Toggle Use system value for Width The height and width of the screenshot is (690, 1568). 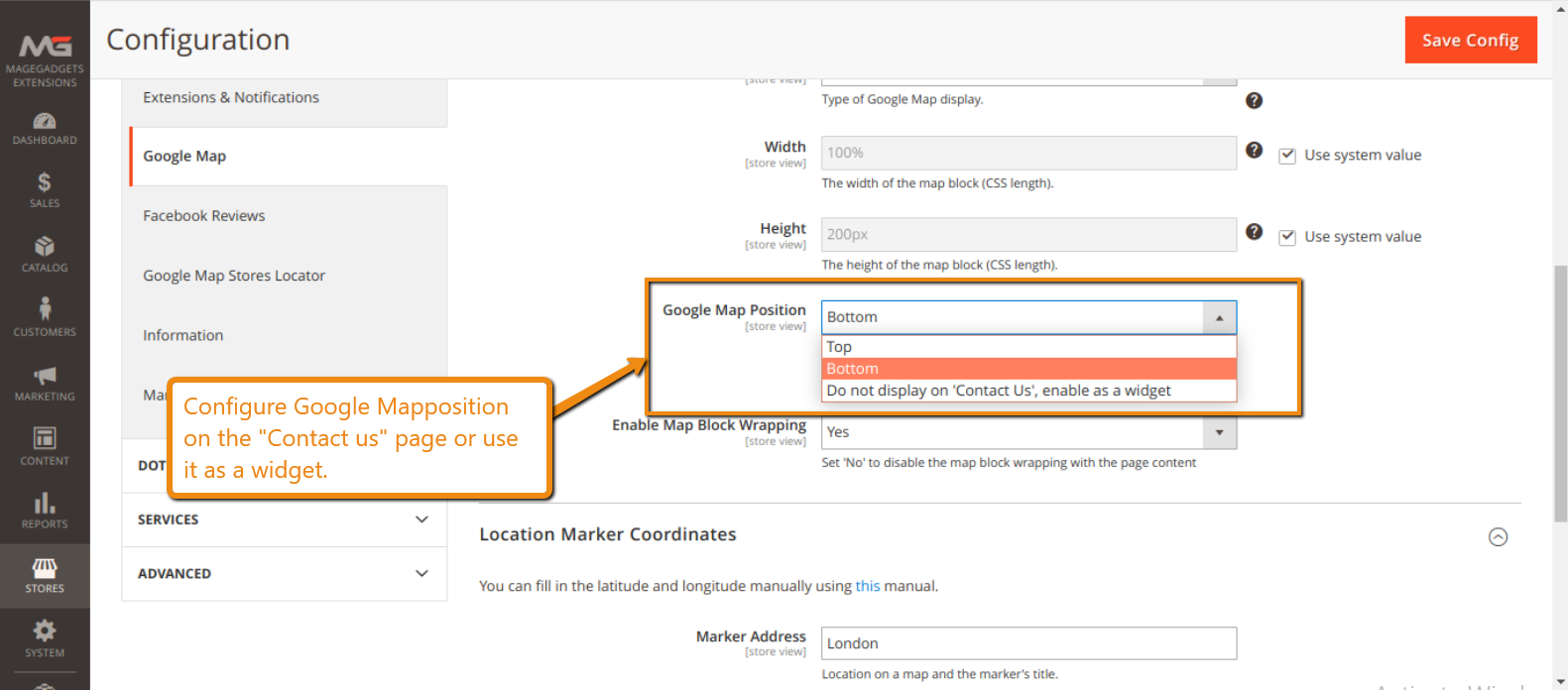click(x=1287, y=156)
